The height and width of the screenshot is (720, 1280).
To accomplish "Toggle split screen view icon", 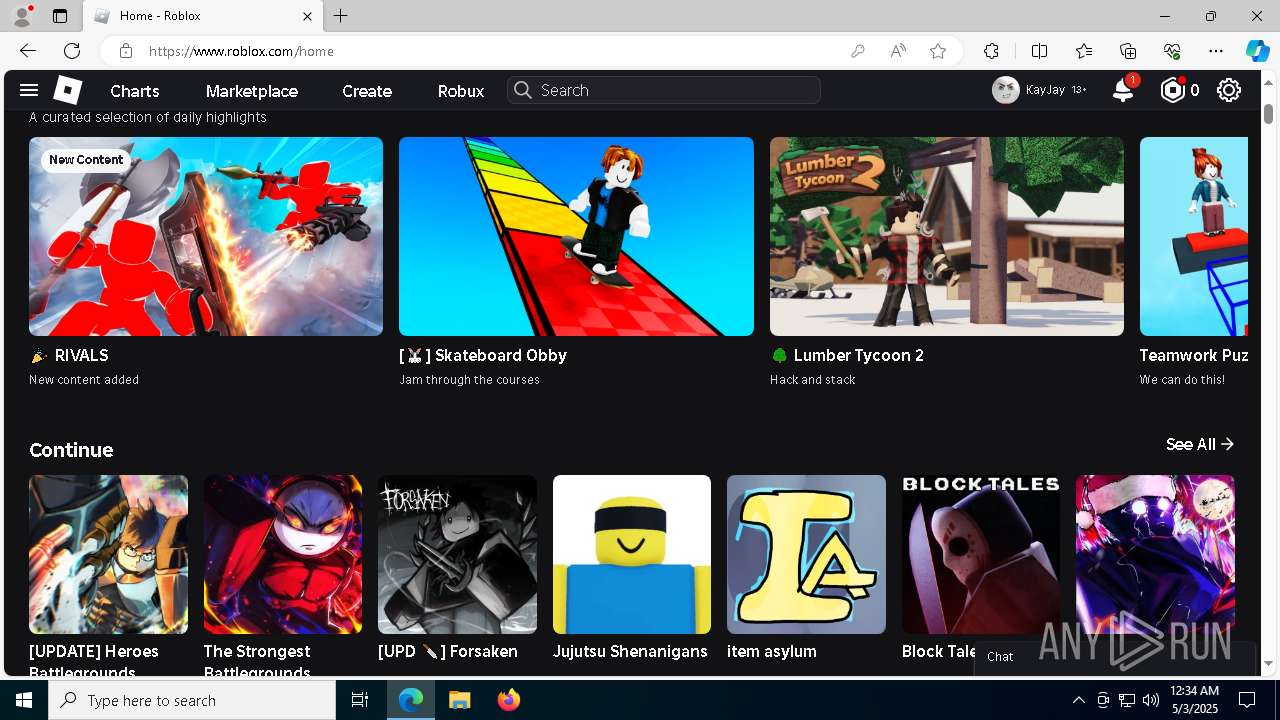I will point(1039,51).
